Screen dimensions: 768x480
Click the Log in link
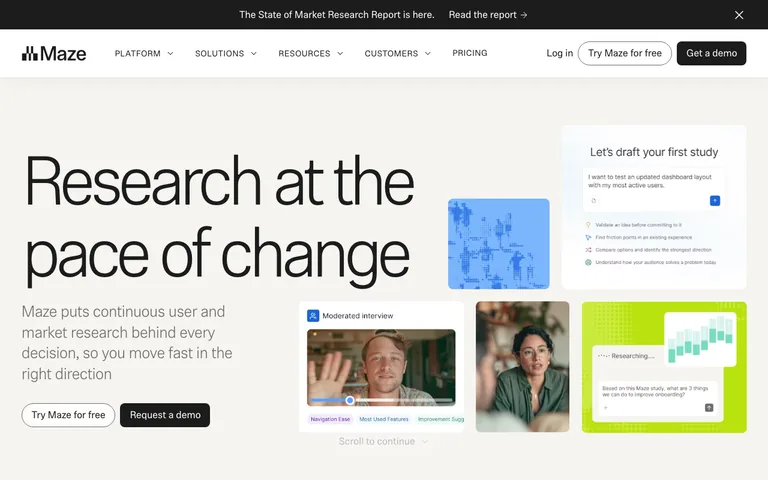[559, 53]
